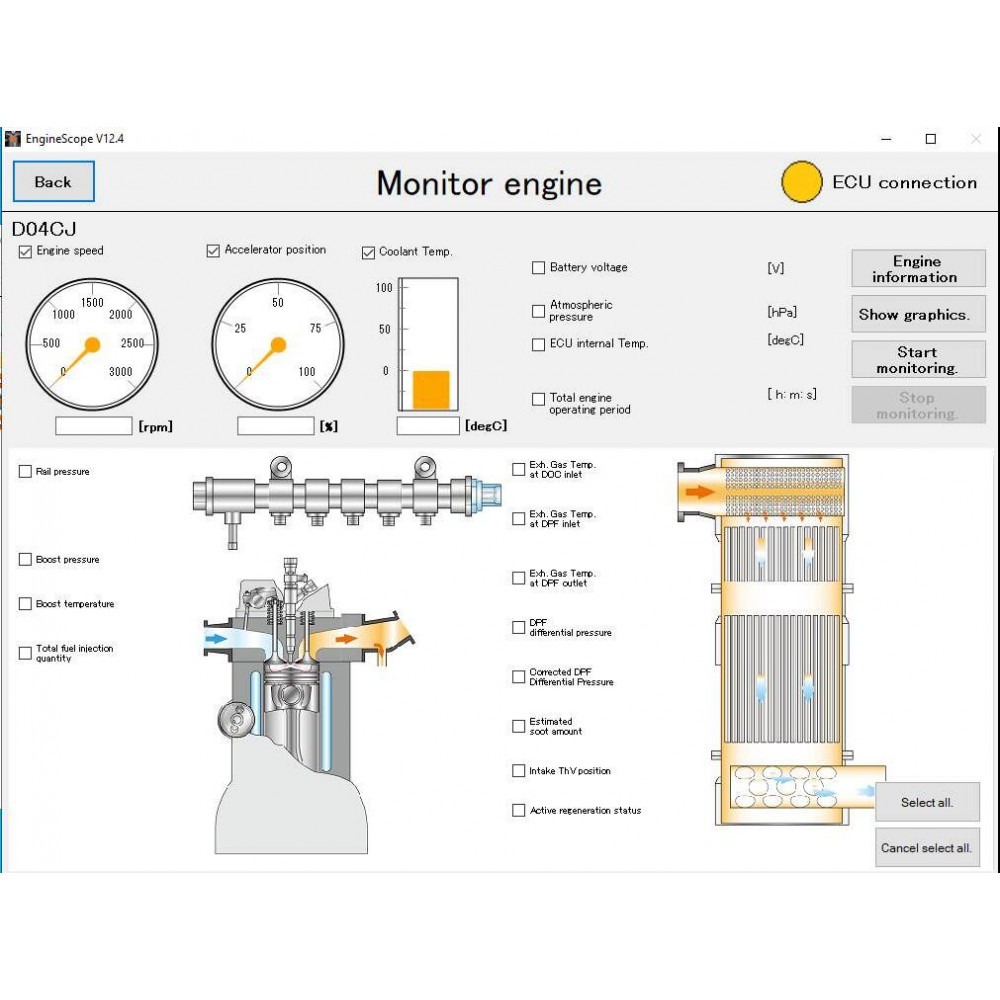Click the Monitor engine heading
Screen dimensions: 1000x1000
[489, 184]
